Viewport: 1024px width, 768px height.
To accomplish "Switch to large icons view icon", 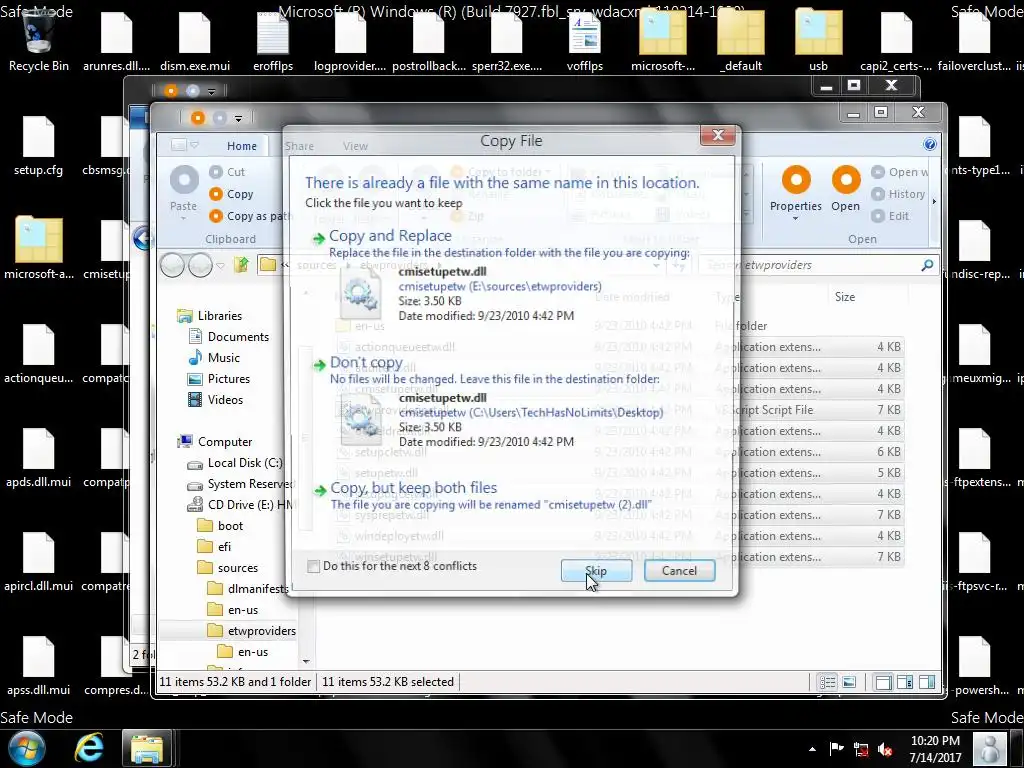I will pos(849,682).
